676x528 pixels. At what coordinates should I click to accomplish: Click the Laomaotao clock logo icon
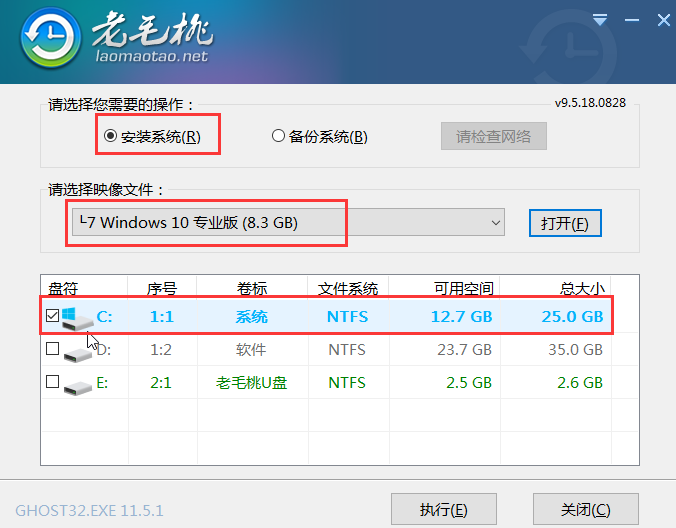pyautogui.click(x=51, y=38)
